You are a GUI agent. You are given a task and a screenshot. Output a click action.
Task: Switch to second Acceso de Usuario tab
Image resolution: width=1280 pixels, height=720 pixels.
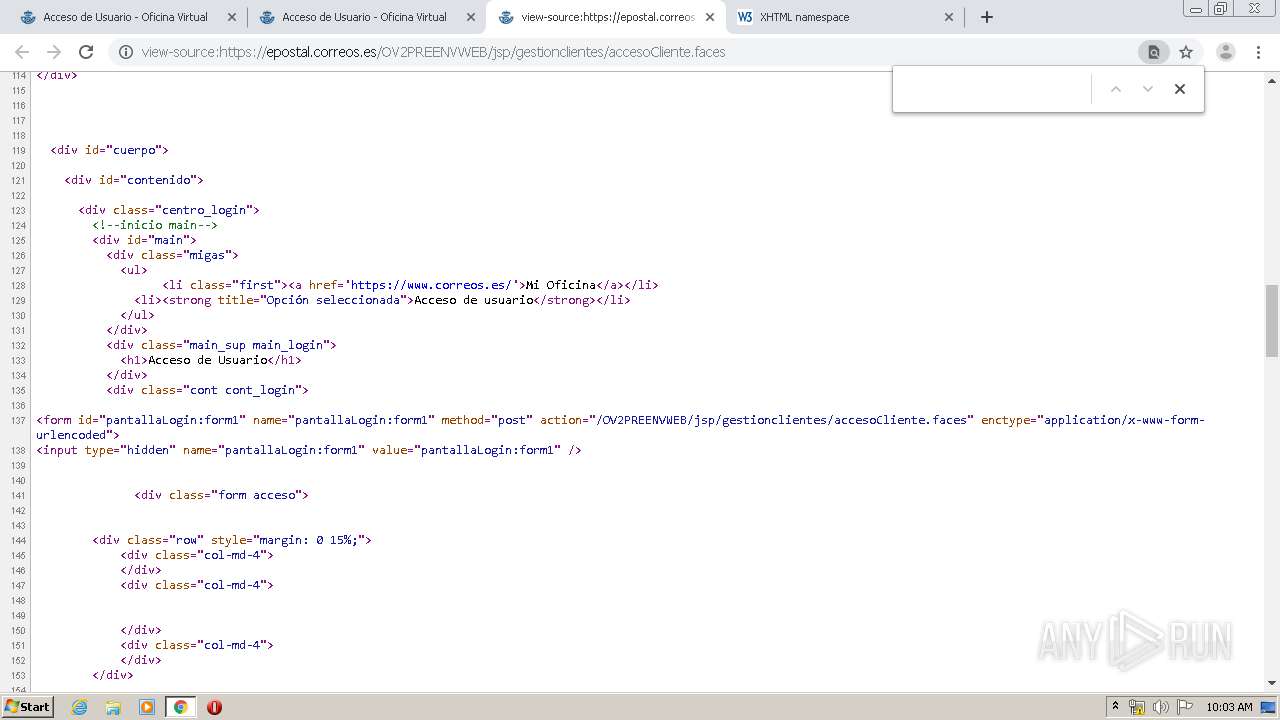364,17
